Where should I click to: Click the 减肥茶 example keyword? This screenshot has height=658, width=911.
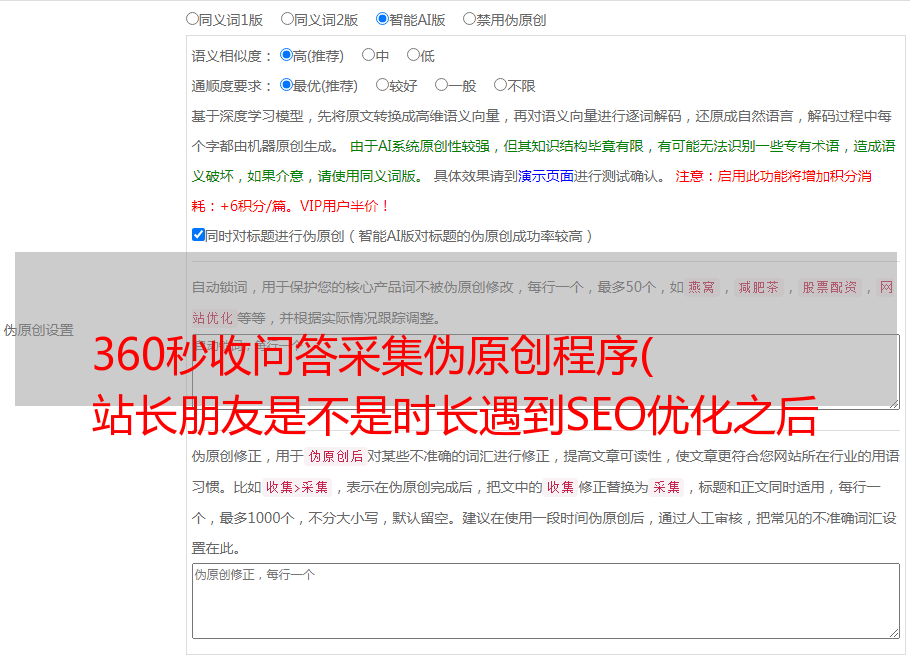click(x=759, y=287)
